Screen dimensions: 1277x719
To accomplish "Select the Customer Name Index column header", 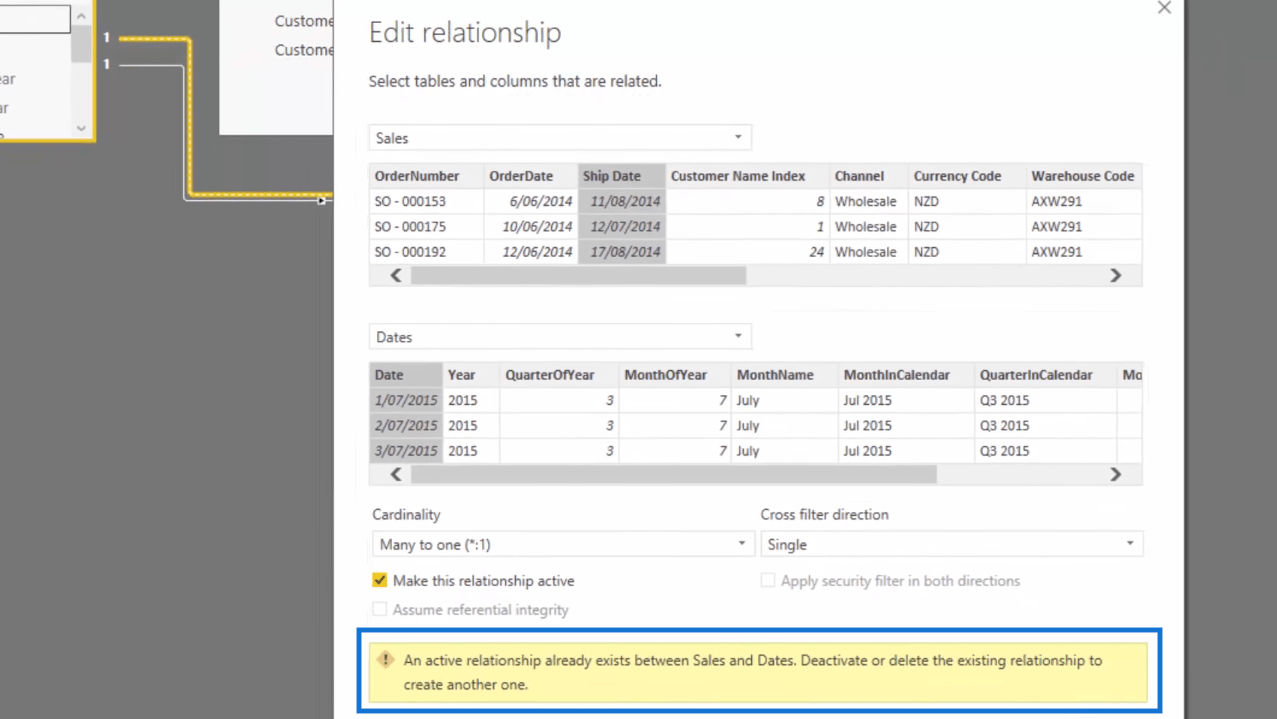I will tap(748, 176).
